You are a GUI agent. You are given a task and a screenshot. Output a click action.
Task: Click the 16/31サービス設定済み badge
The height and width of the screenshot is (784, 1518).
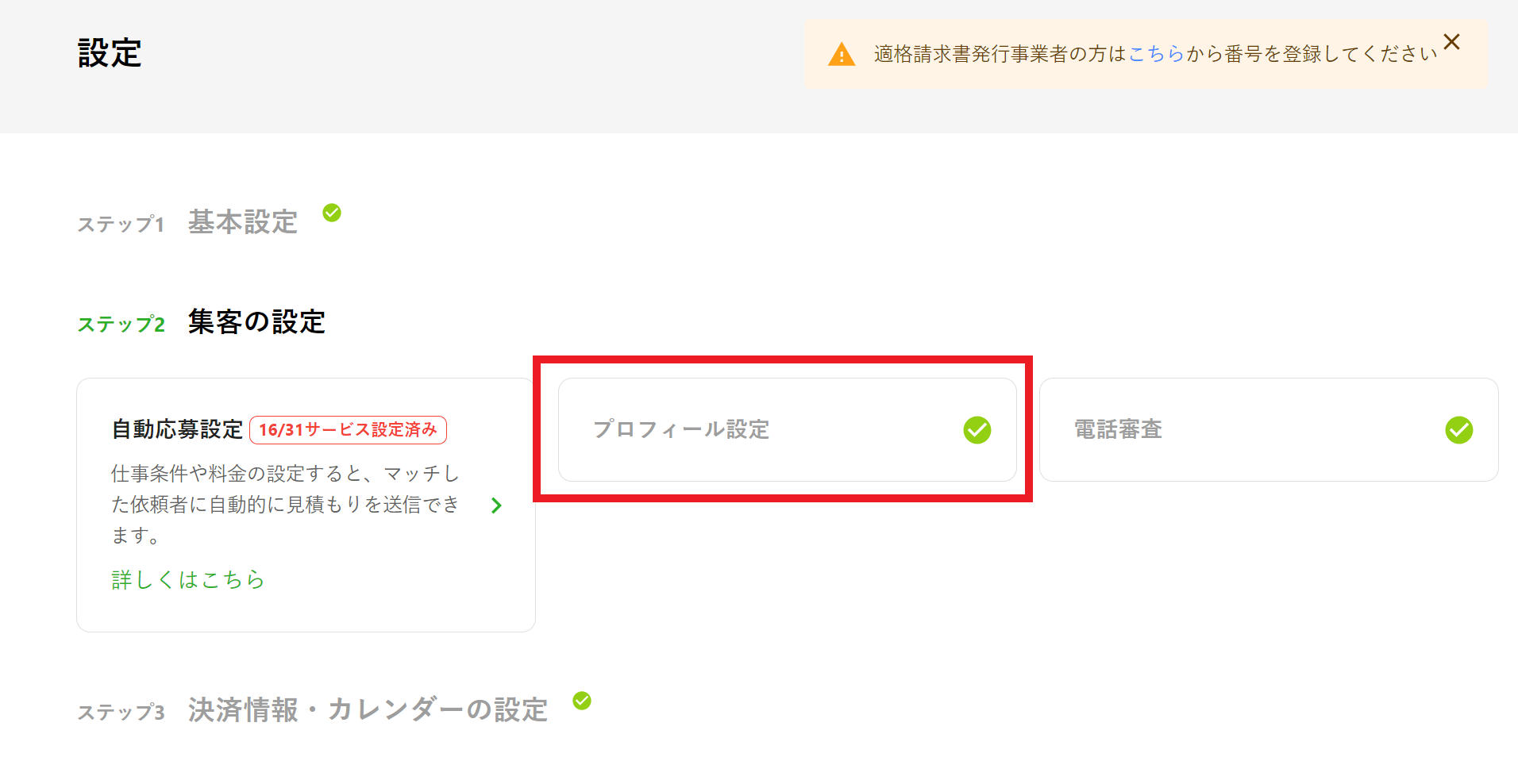pos(348,429)
